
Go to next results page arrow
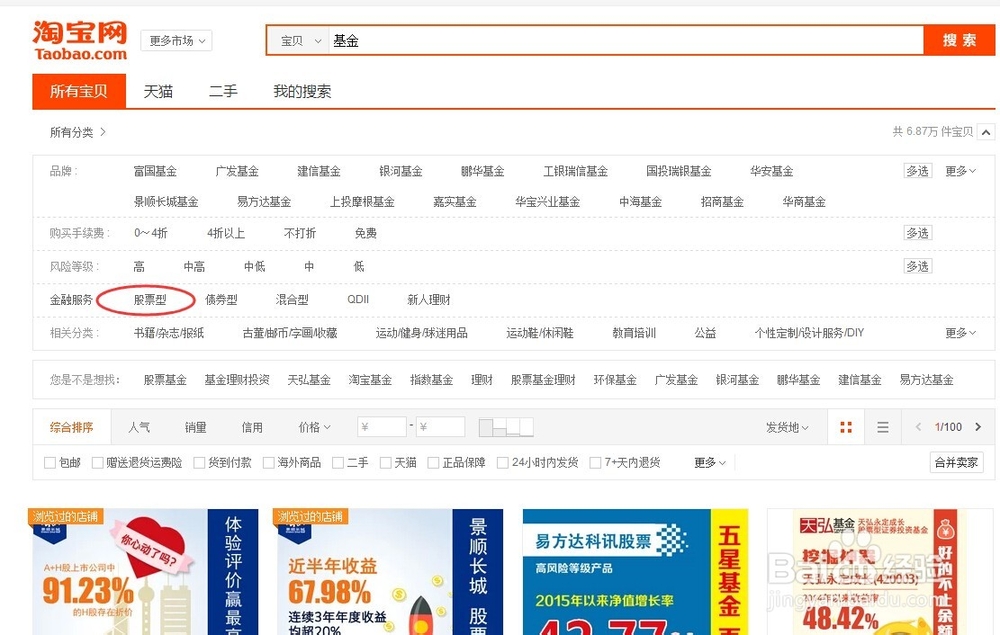pyautogui.click(x=978, y=427)
